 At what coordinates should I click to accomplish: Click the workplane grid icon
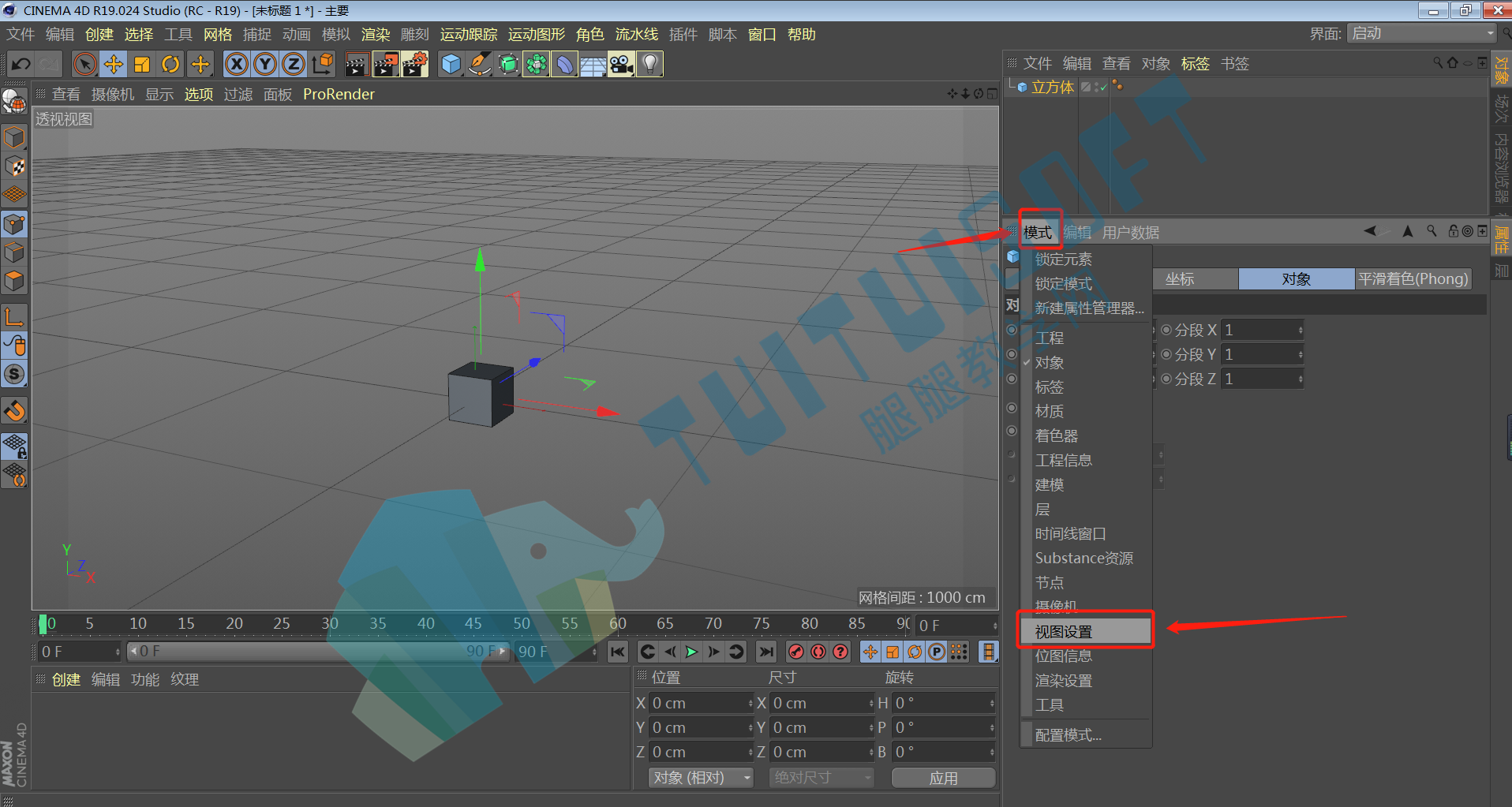(x=14, y=194)
